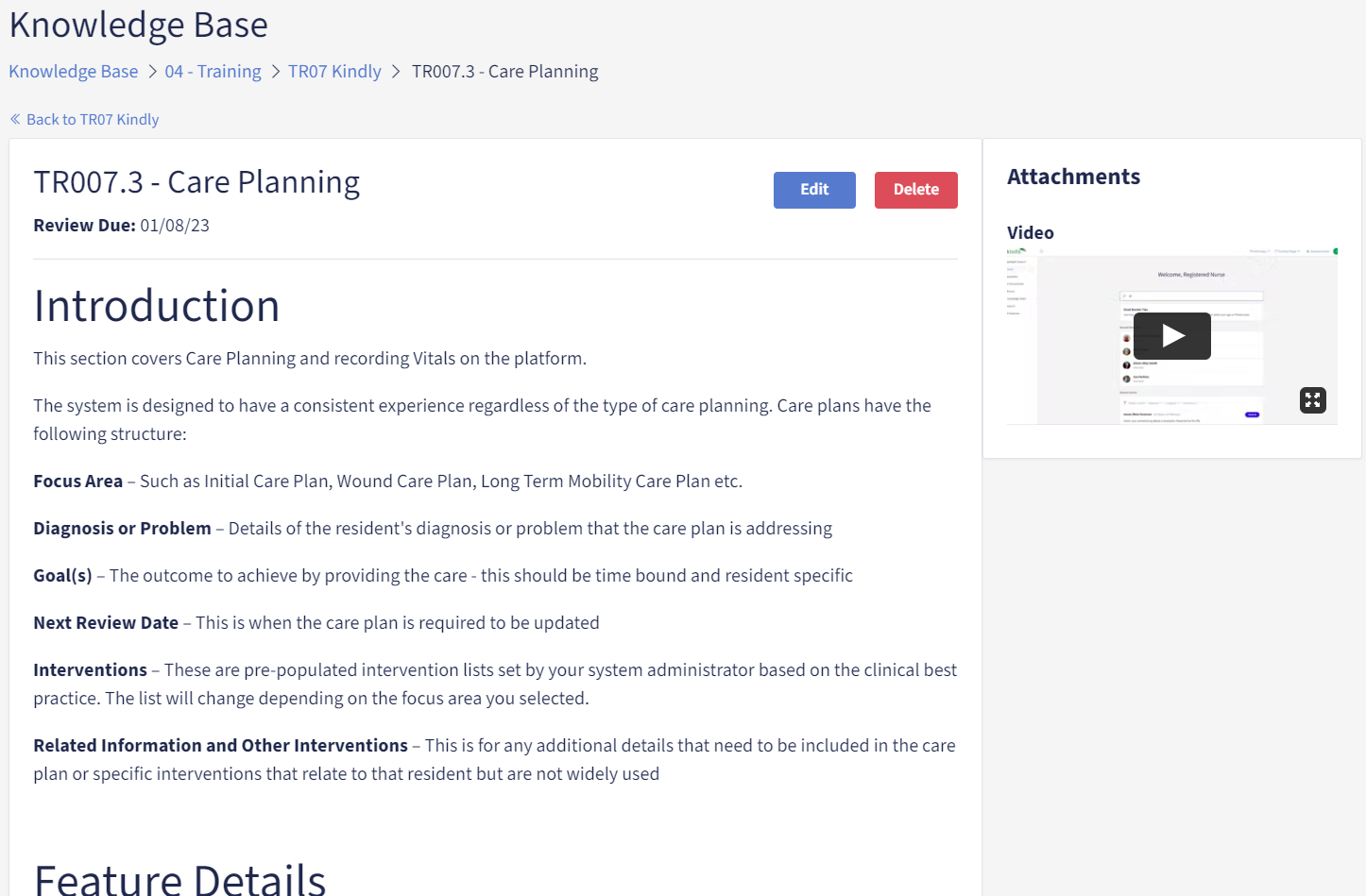Image resolution: width=1366 pixels, height=896 pixels.
Task: Click the Kindly logo in video preview
Action: [x=1016, y=251]
